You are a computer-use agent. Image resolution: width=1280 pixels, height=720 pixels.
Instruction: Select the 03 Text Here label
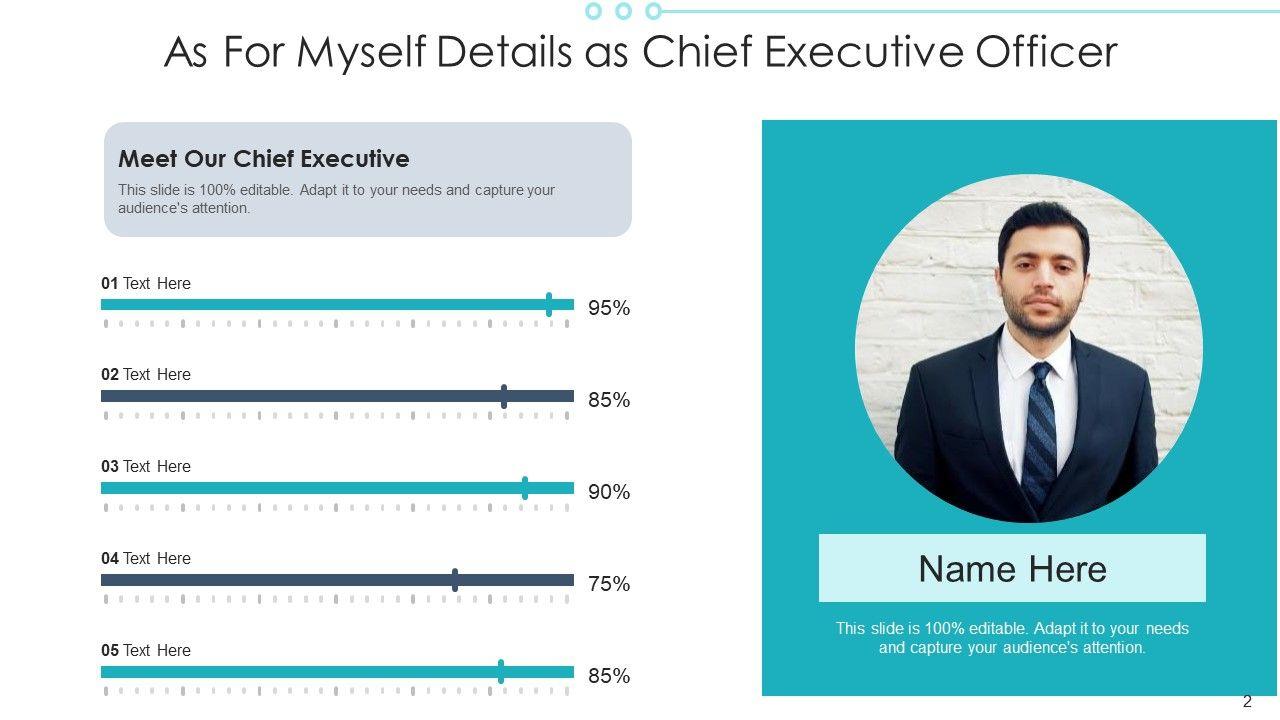click(x=146, y=467)
